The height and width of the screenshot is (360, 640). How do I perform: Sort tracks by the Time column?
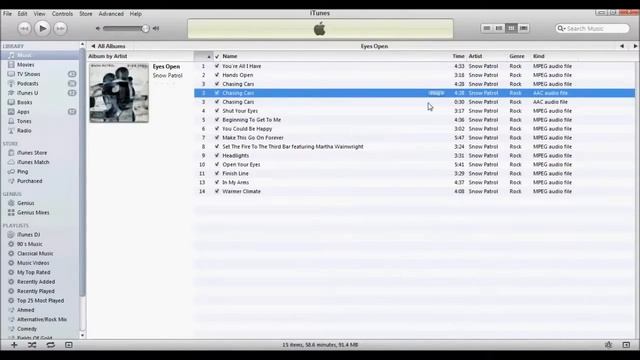point(458,56)
